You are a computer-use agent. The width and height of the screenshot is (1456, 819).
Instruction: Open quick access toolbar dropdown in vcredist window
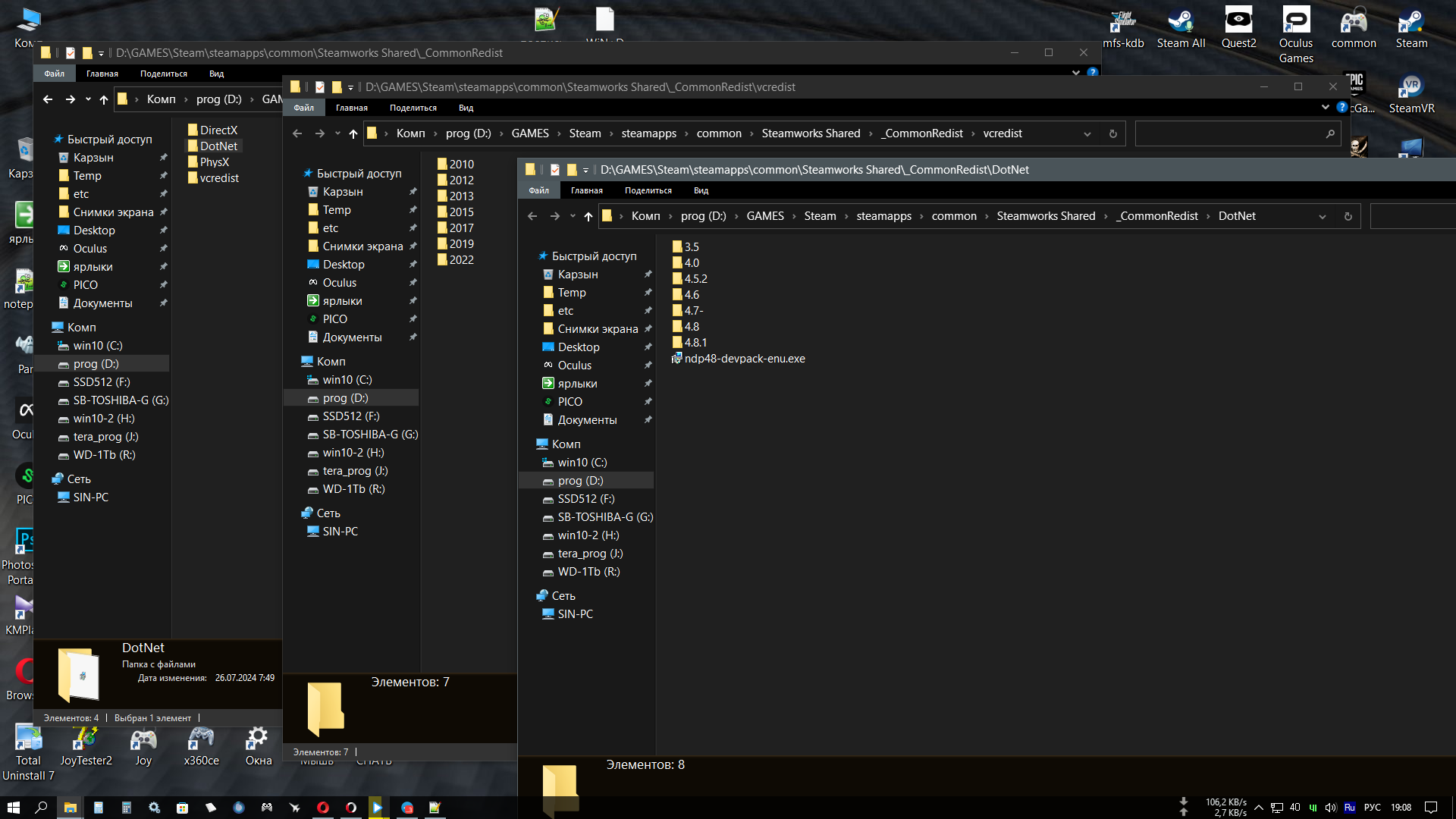coord(350,87)
